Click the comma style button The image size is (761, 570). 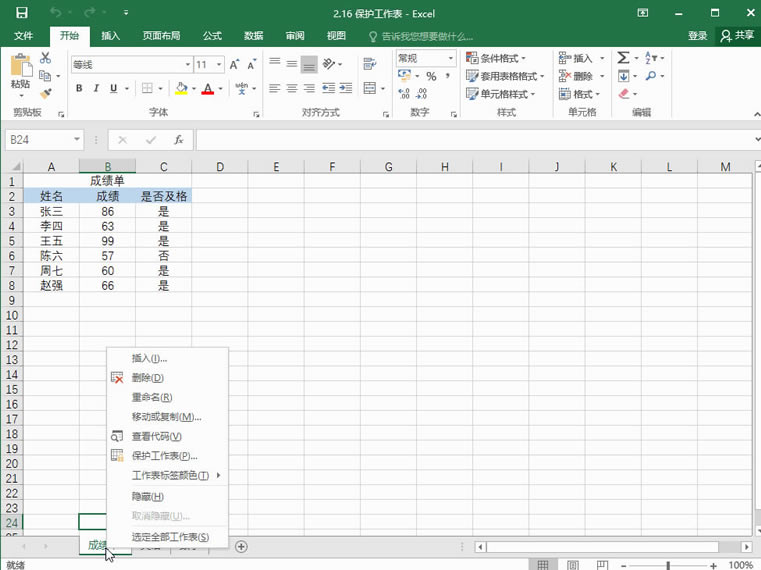coord(447,76)
